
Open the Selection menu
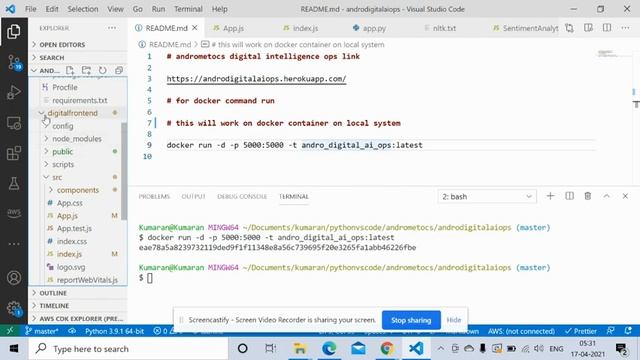(83, 9)
